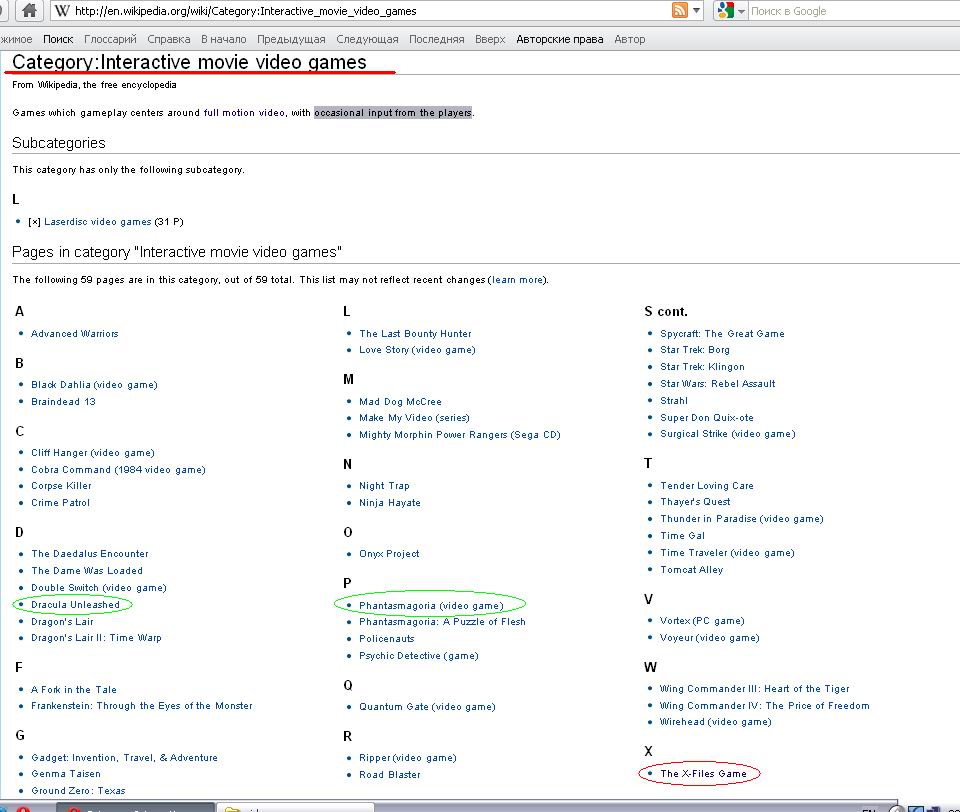Screen dimensions: 960x812
Task: Collapse the [×] Laserdisc subcategory toggle
Action: (x=34, y=222)
